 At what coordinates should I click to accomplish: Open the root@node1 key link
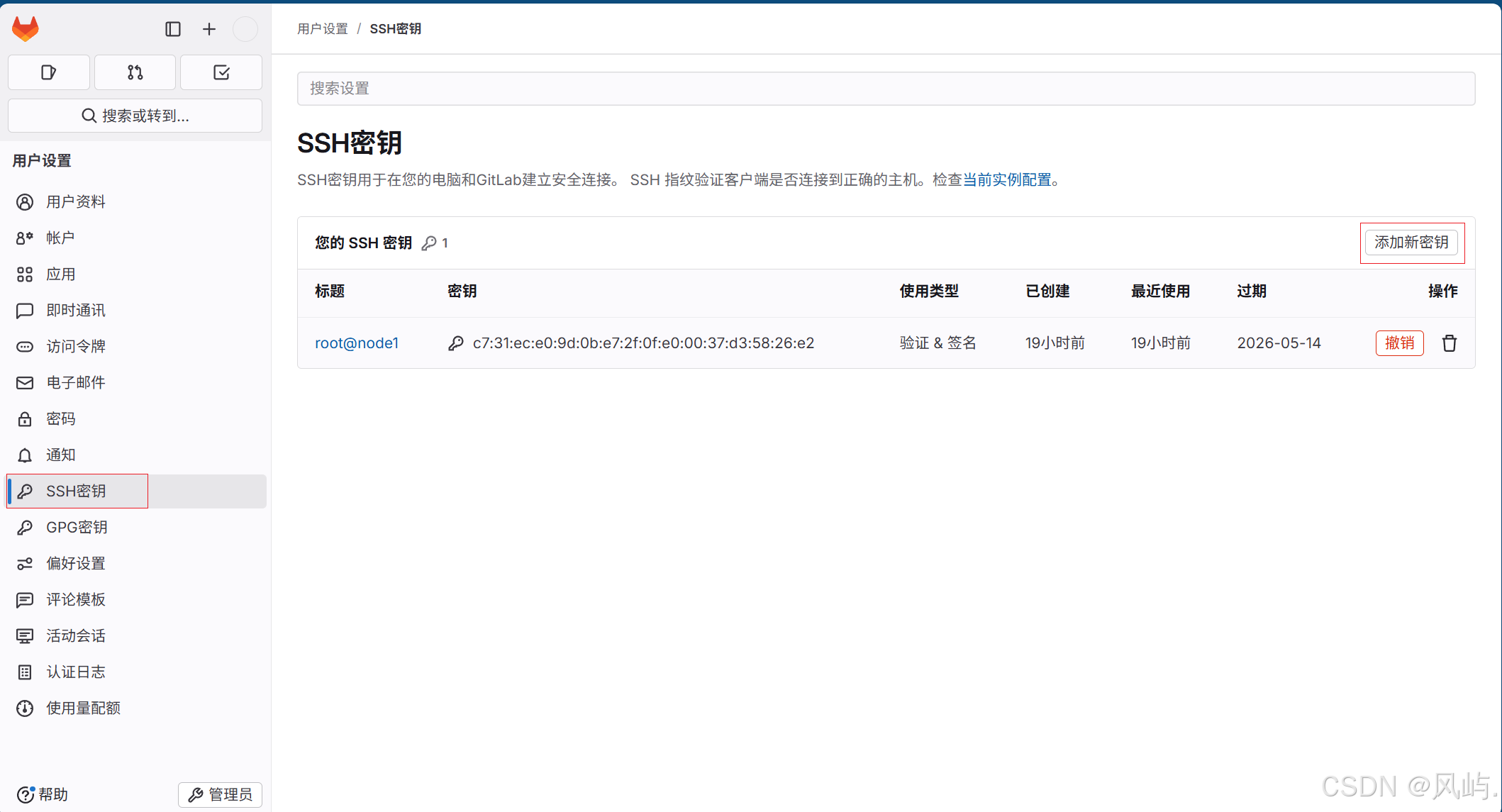(357, 343)
